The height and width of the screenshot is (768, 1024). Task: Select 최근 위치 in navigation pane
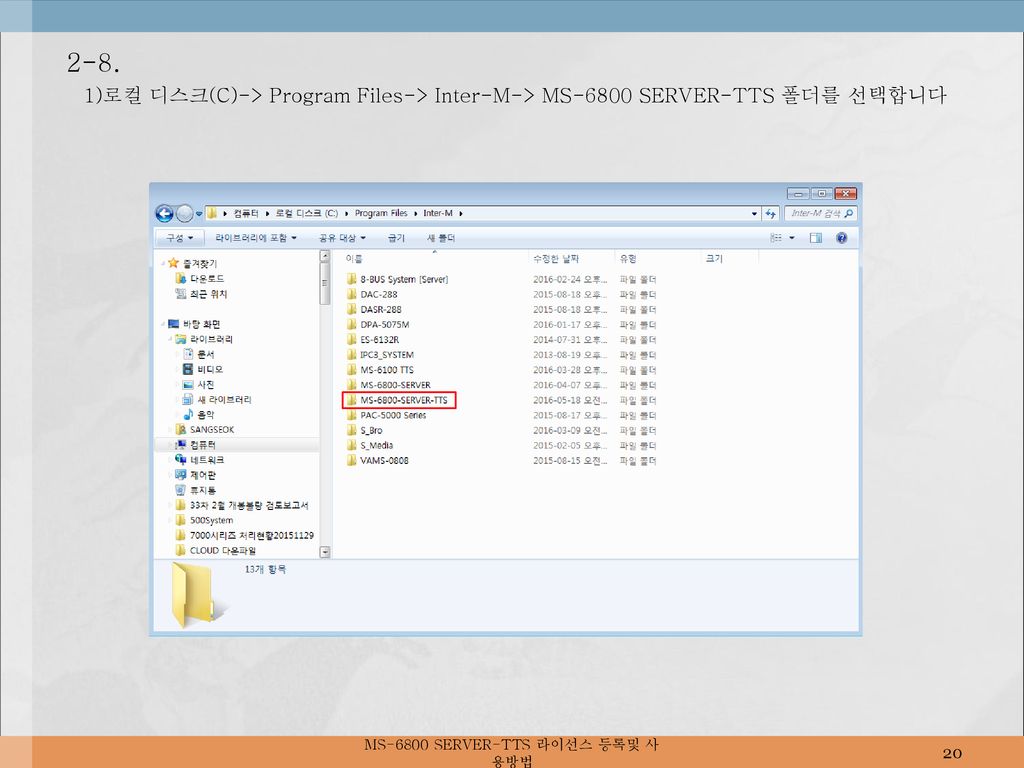point(208,294)
